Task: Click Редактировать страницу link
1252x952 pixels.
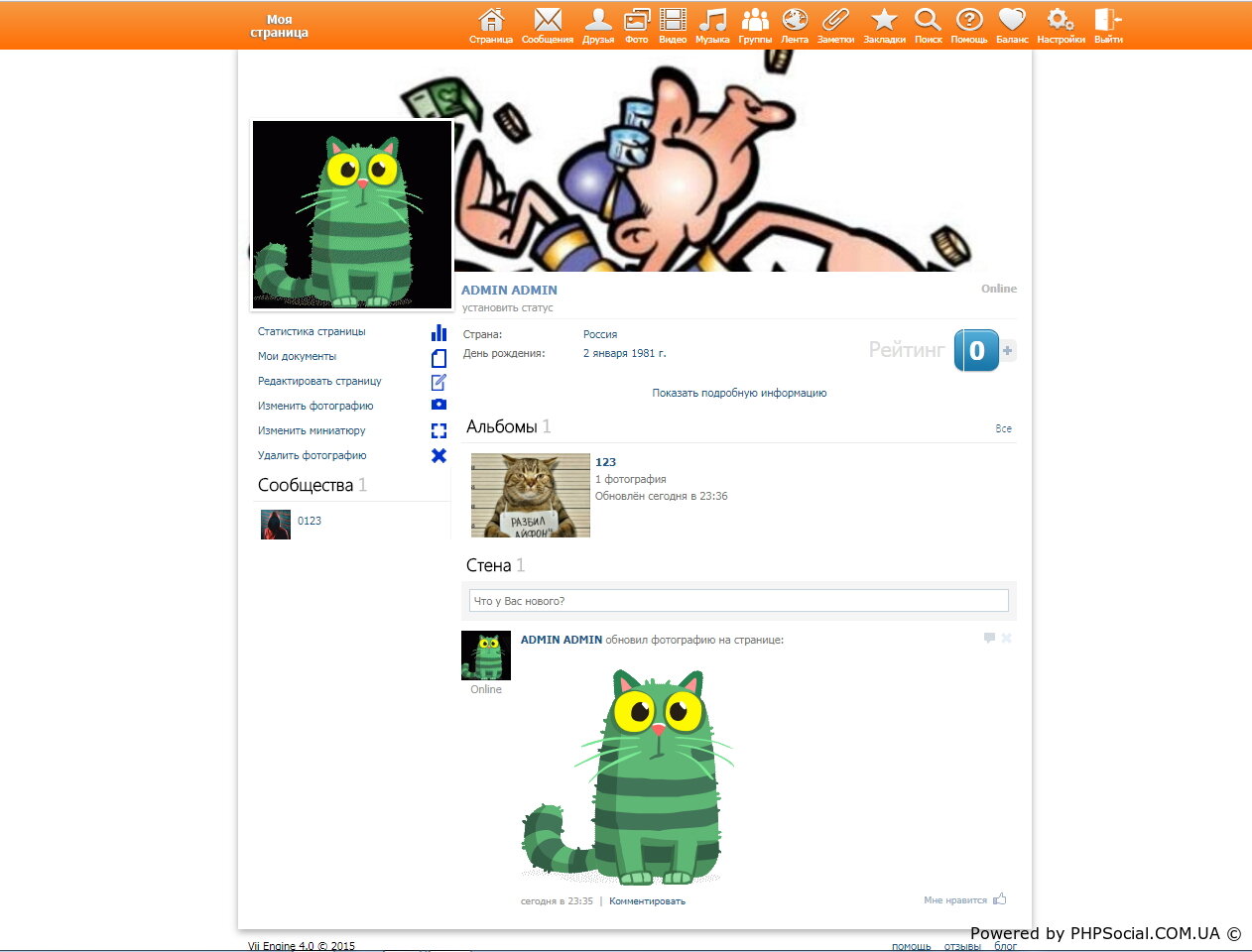Action: pos(319,381)
